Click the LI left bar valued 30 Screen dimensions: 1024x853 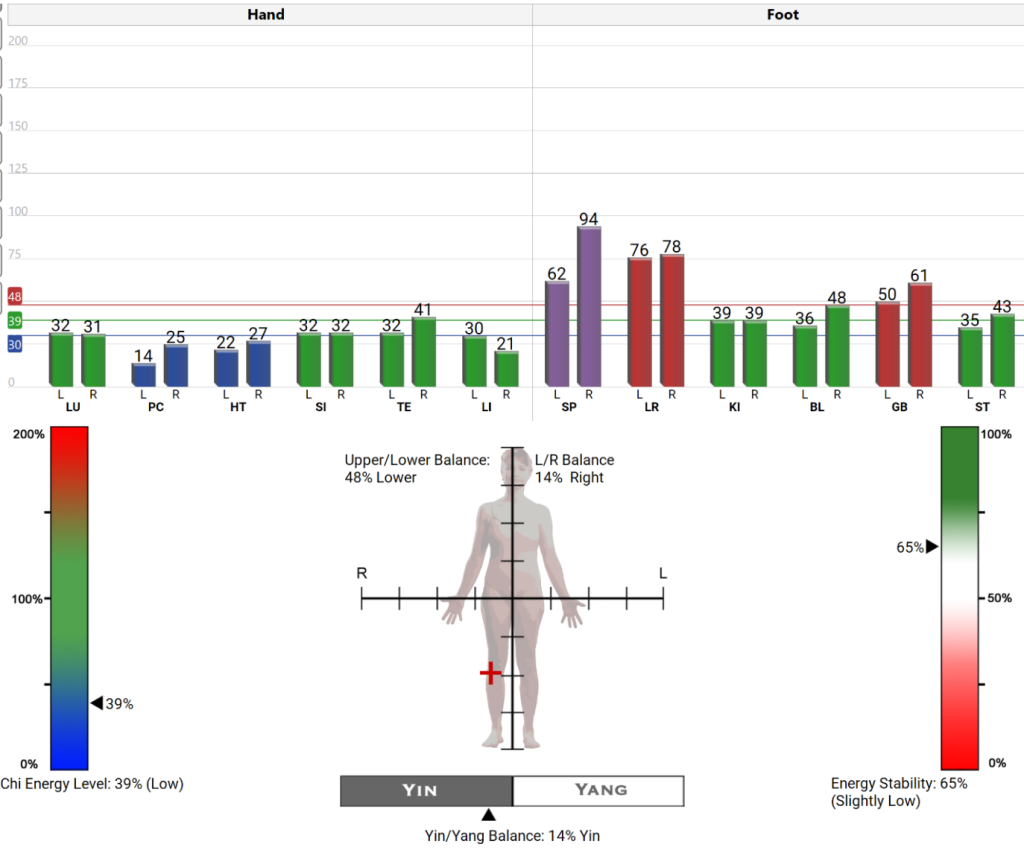click(x=474, y=361)
